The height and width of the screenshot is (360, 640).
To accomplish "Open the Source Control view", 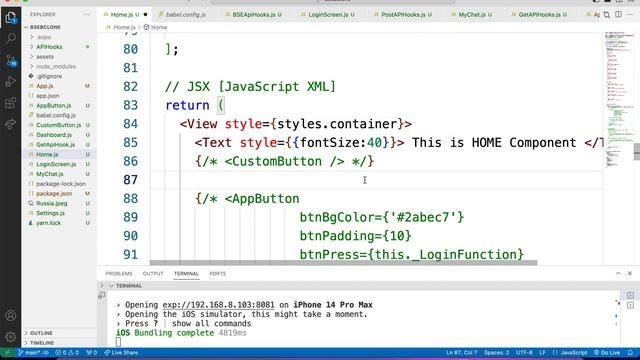I will tap(11, 60).
